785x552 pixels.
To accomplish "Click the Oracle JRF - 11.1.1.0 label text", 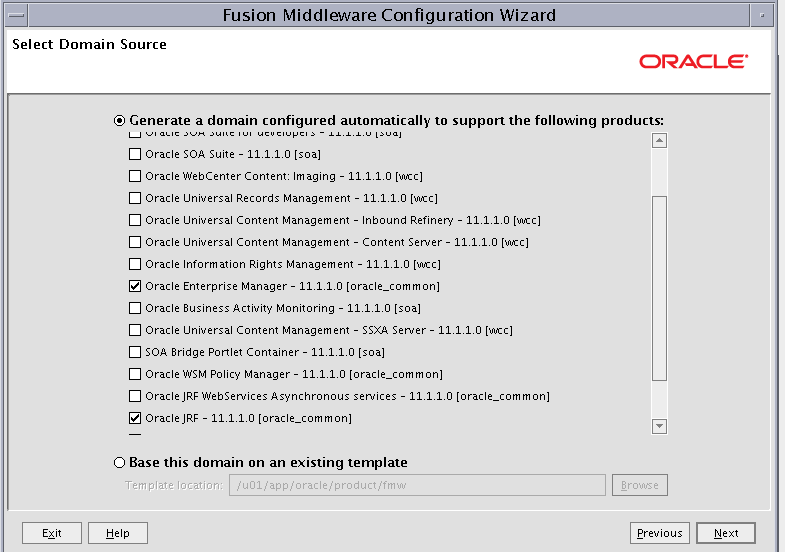I will [x=248, y=418].
